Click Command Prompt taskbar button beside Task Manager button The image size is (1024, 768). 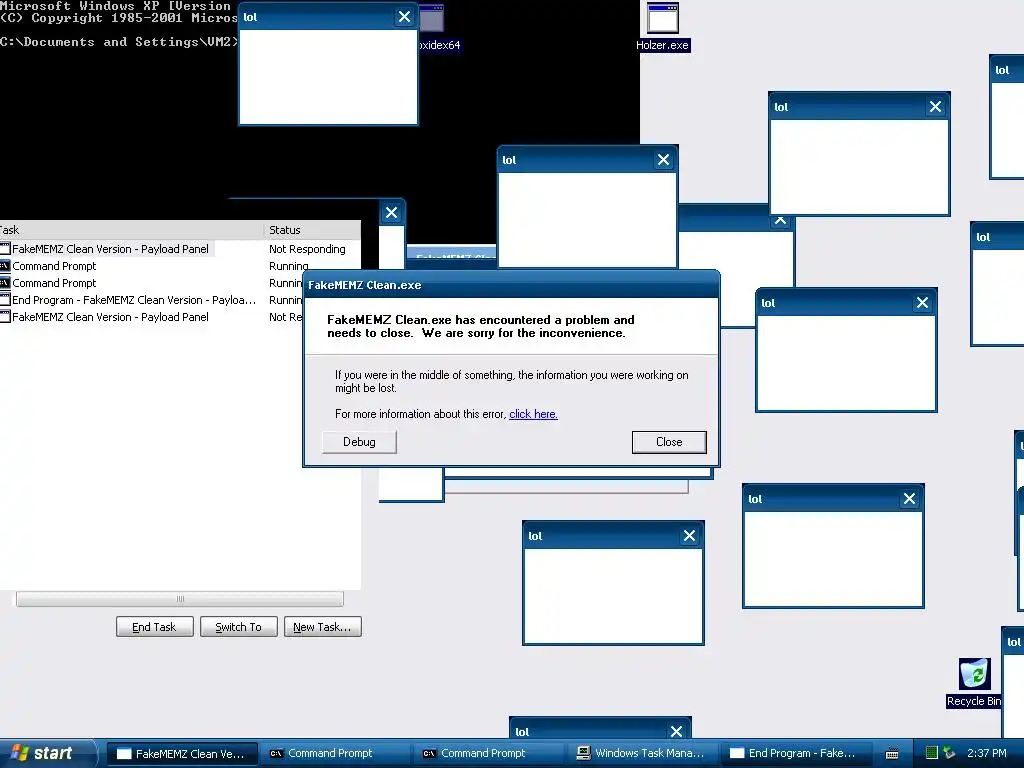pos(488,754)
